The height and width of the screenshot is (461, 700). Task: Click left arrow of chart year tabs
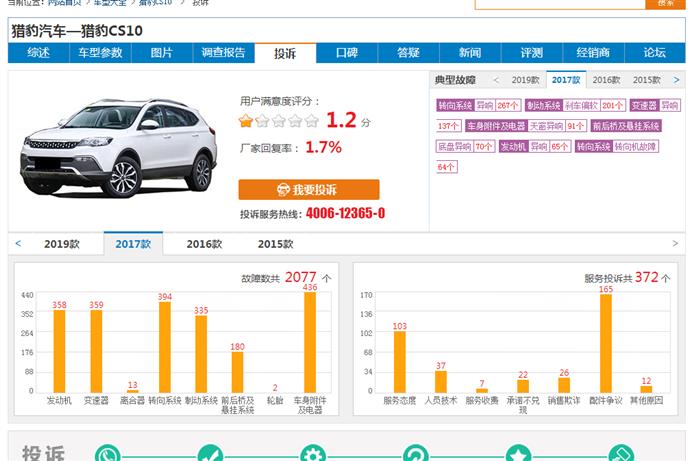click(18, 244)
